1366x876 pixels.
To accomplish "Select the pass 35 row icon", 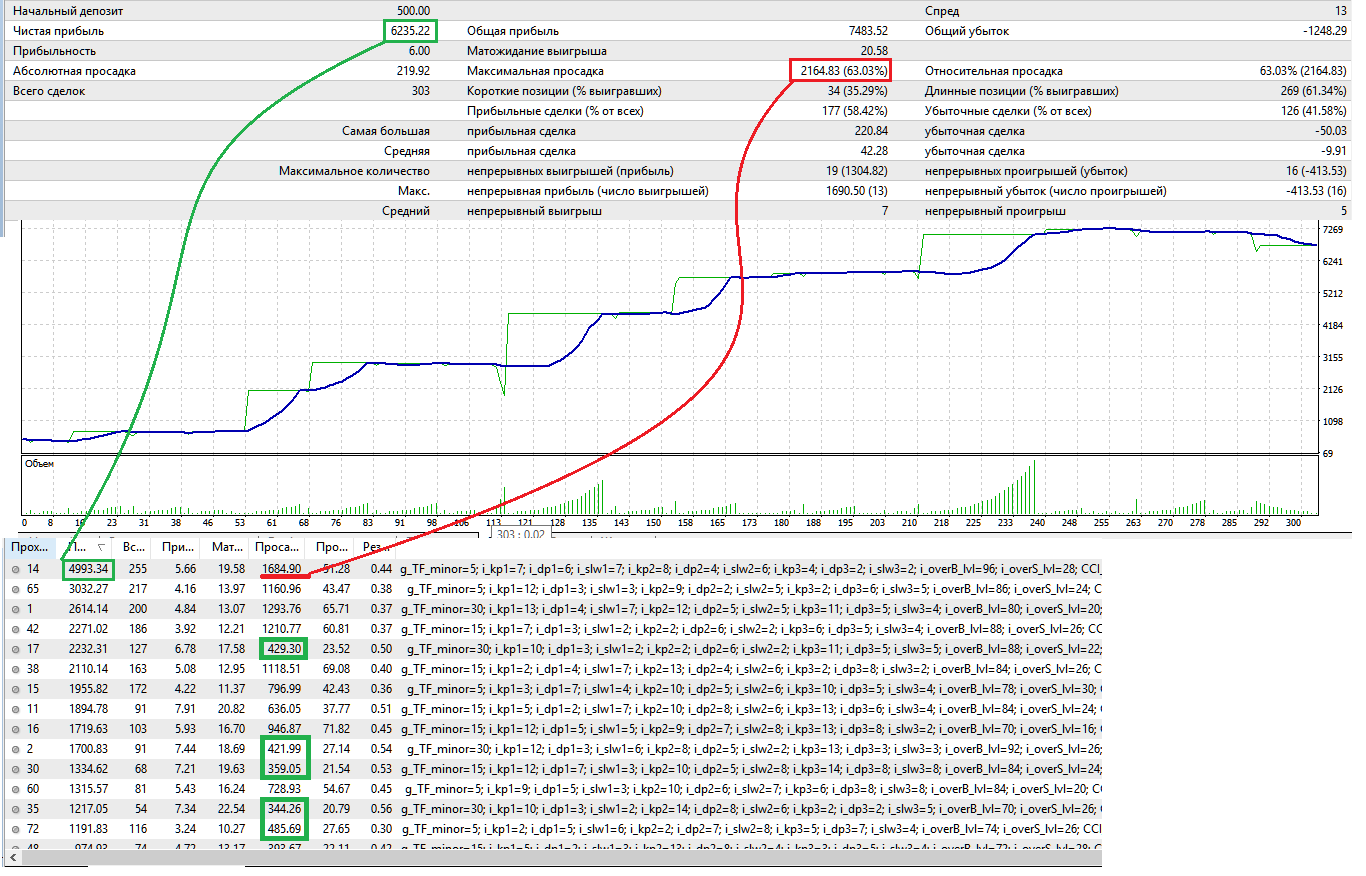I will tap(15, 808).
